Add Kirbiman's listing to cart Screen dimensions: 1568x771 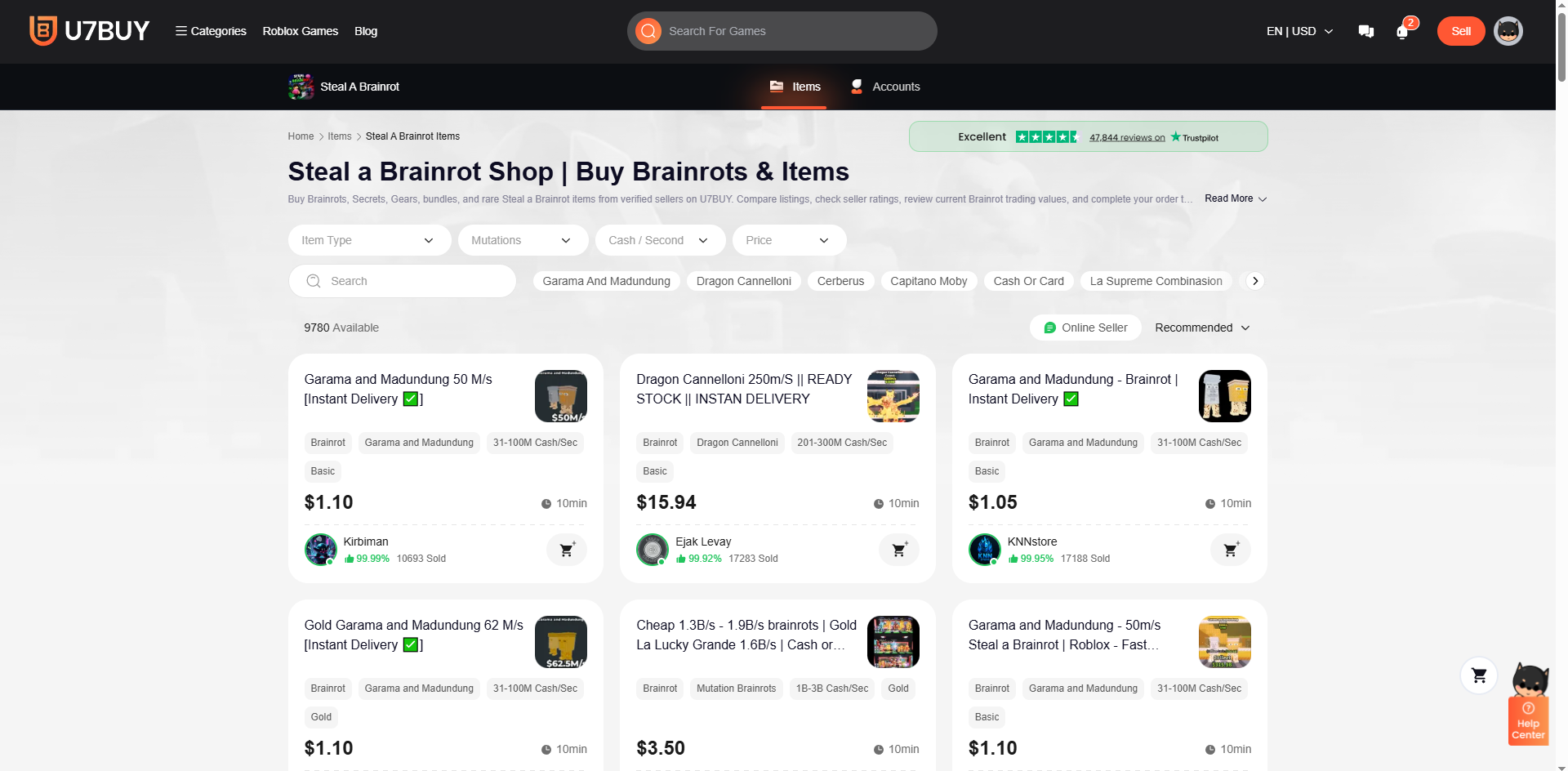point(567,550)
